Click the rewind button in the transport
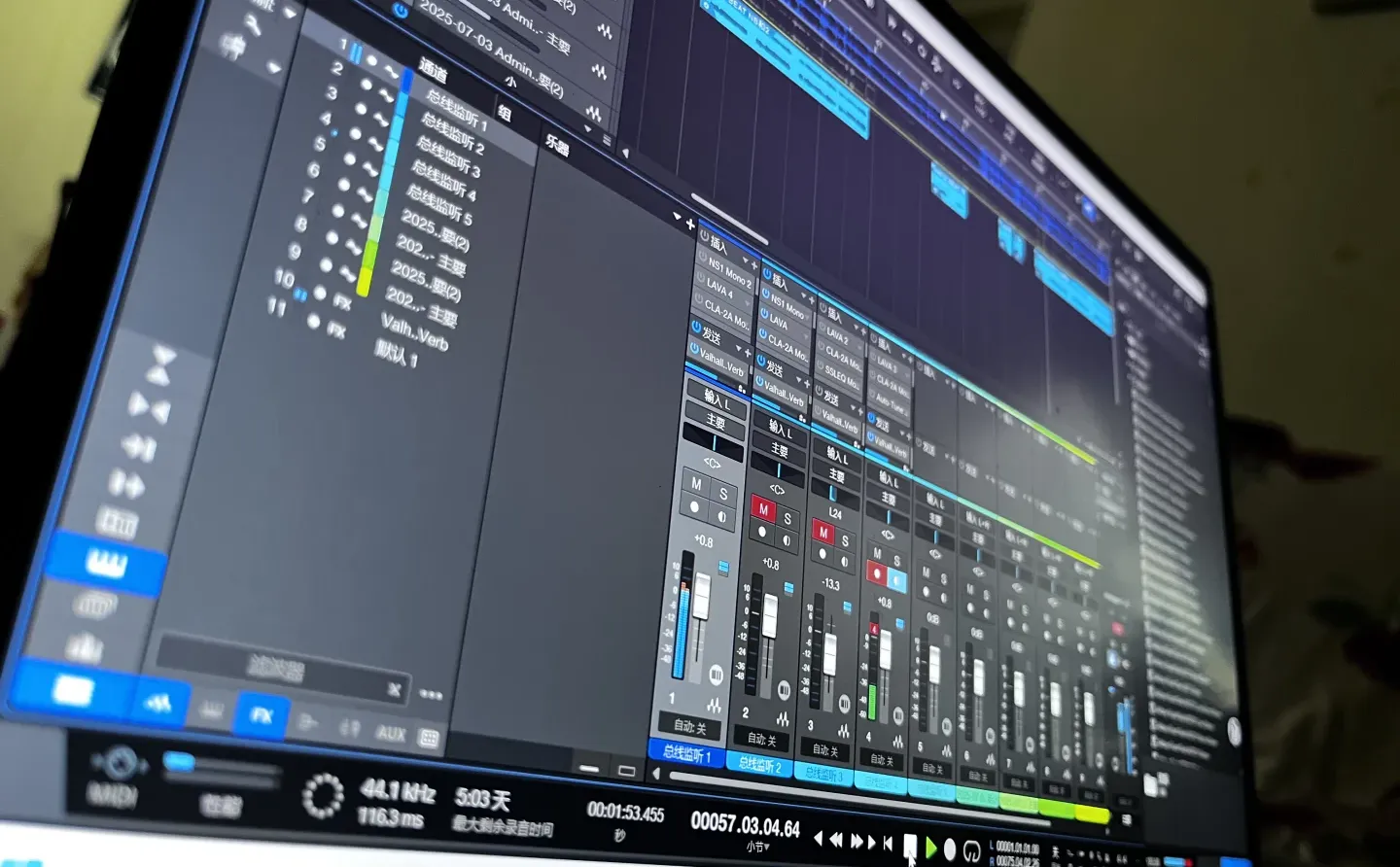Screen dimensions: 1400x867 835,840
